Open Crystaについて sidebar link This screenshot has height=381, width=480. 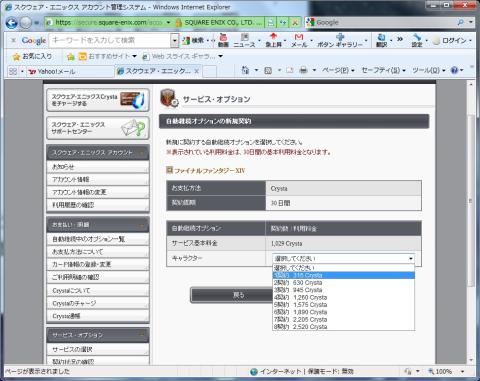pos(98,290)
